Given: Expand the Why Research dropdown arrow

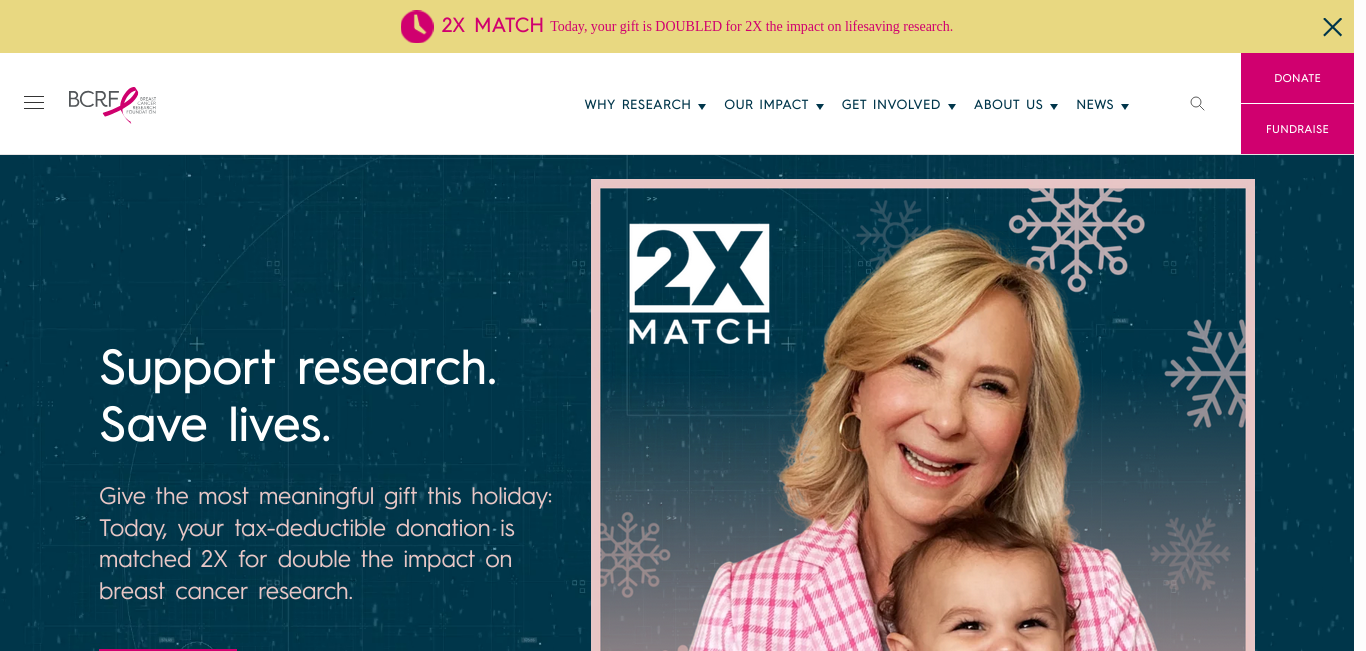Looking at the screenshot, I should click(702, 106).
